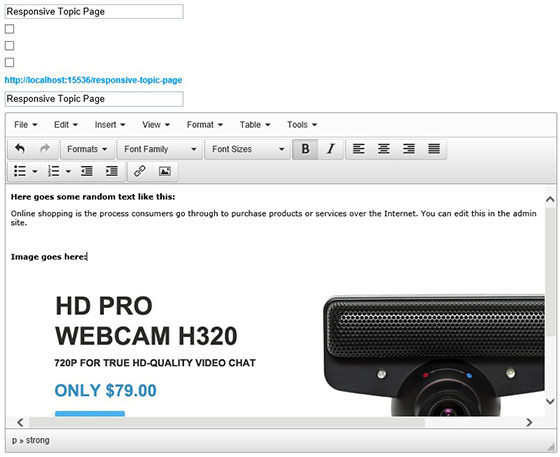Focus the second Responsive Topic Page field
The image size is (560, 457).
(x=94, y=99)
